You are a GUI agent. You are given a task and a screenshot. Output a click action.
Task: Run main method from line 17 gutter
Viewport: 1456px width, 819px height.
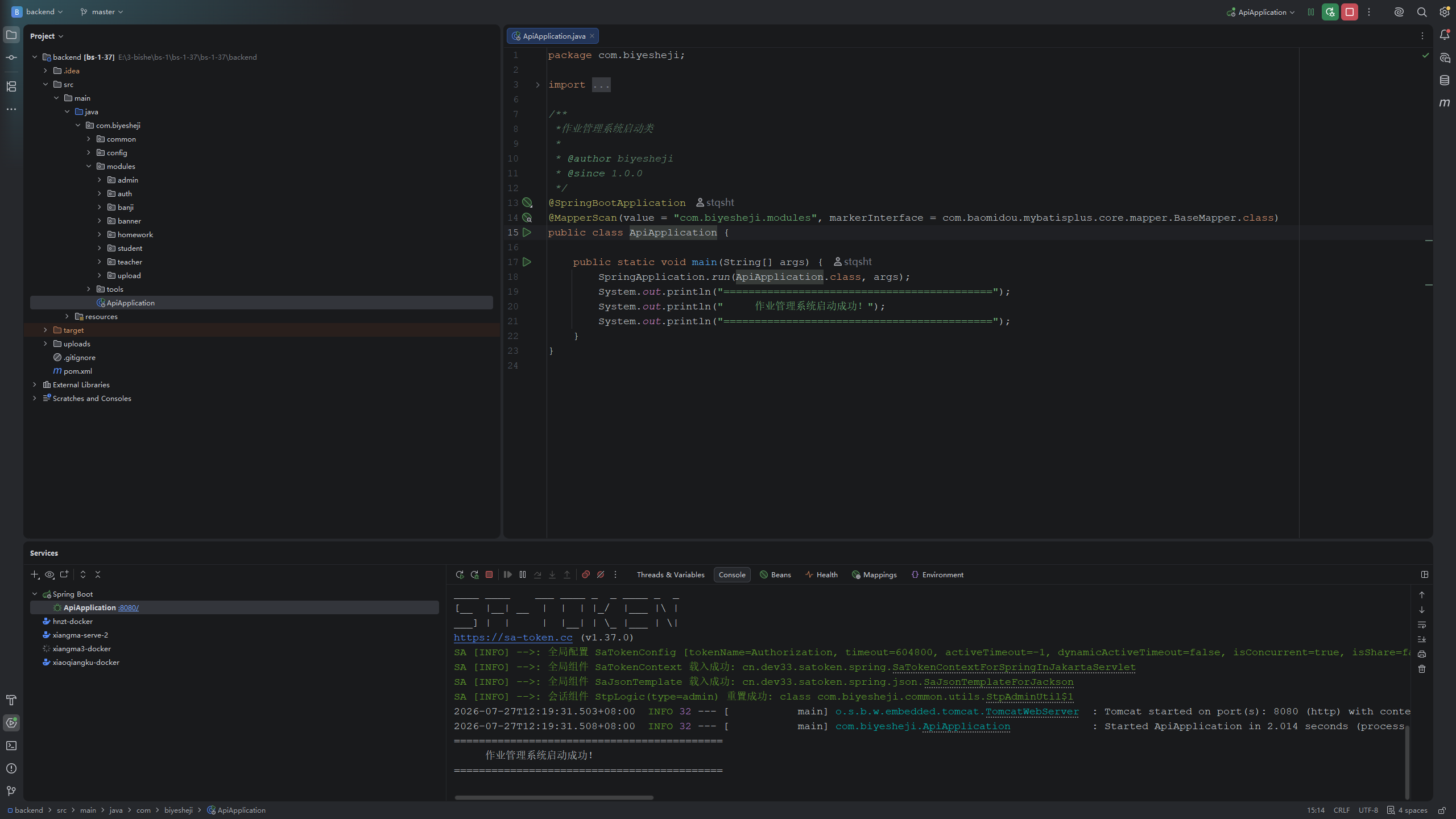[527, 262]
